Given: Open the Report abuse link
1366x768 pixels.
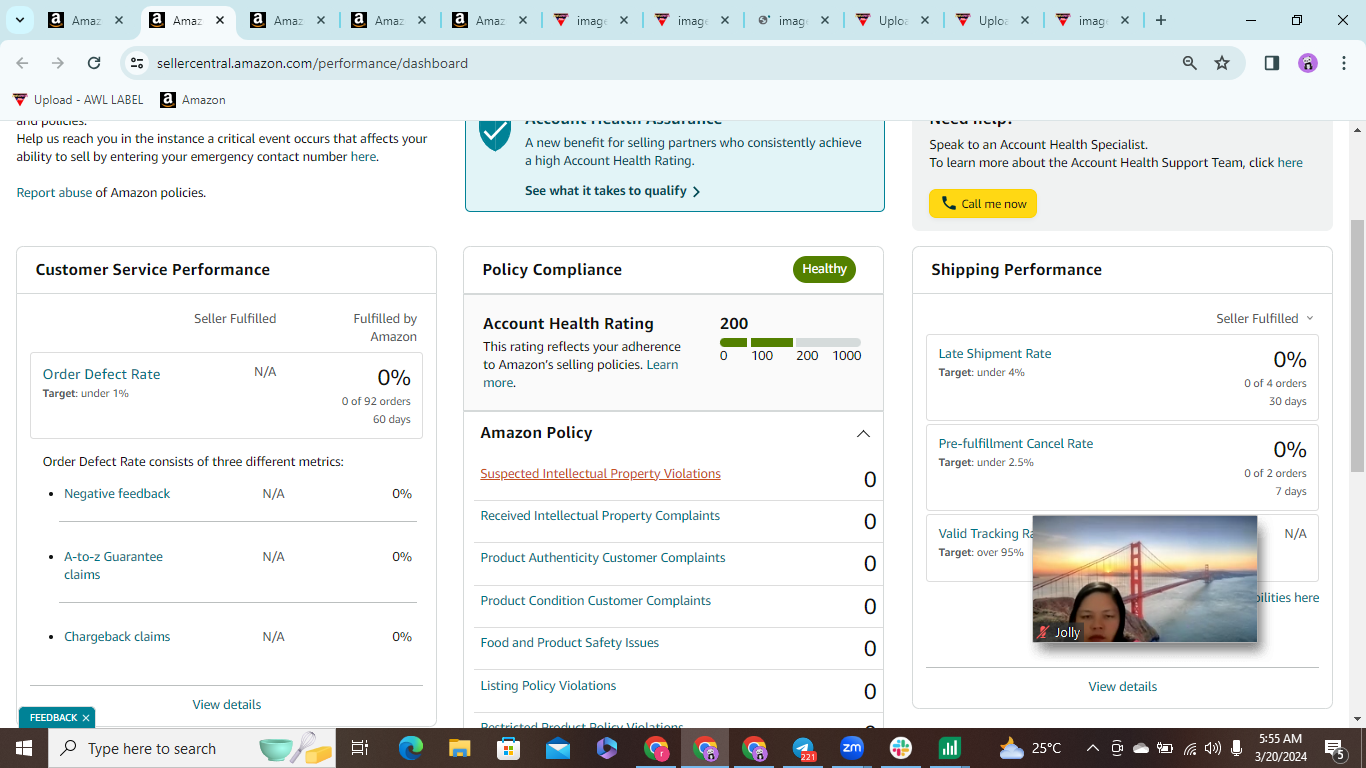Looking at the screenshot, I should coord(54,192).
